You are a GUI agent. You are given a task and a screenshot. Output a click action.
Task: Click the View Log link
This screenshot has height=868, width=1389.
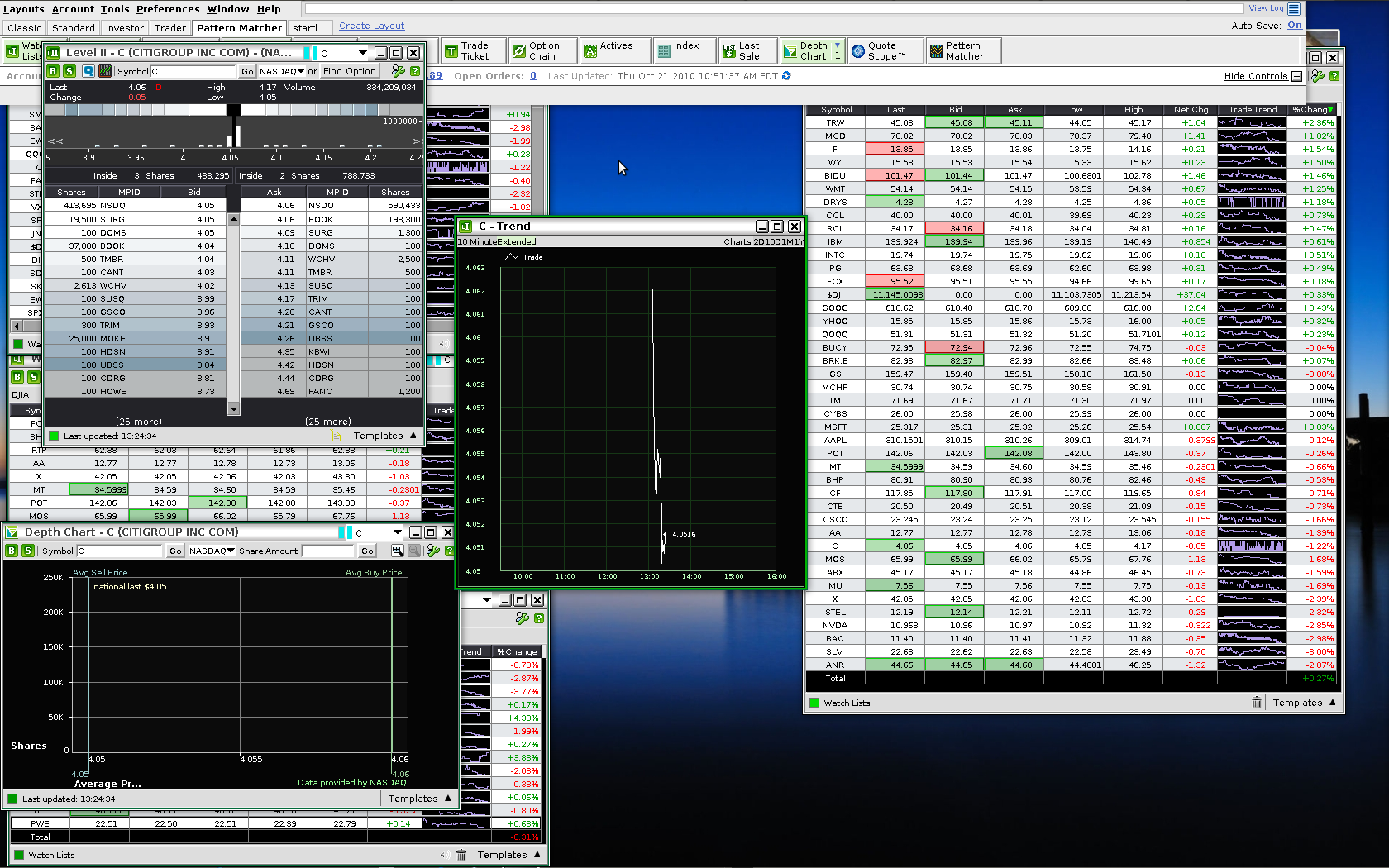pos(1266,8)
